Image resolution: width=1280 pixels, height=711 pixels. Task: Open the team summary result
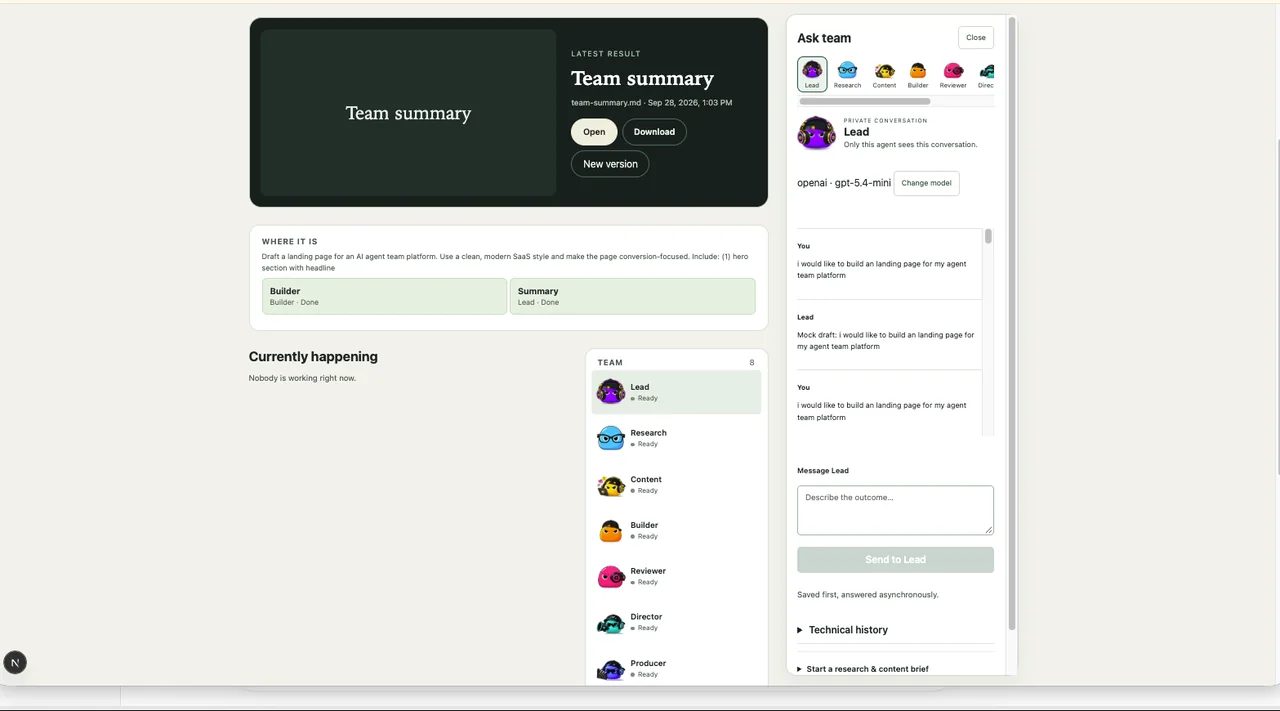click(x=594, y=132)
